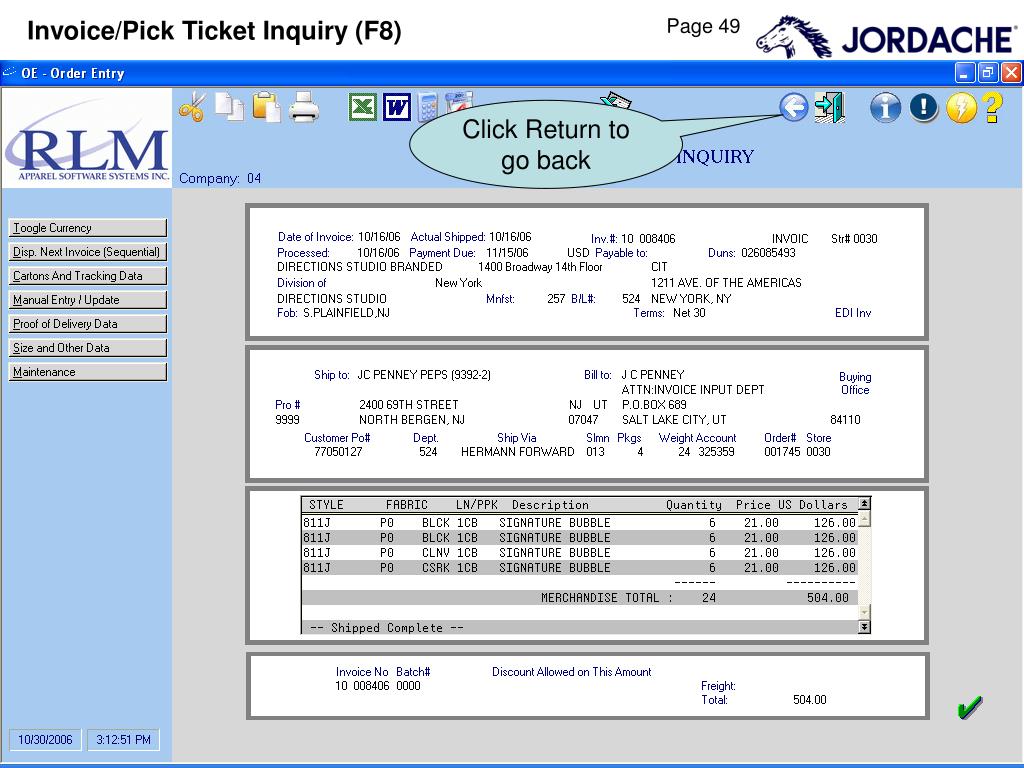Click the date field 10/30/2006
Screen dimensions: 1024x768
pyautogui.click(x=45, y=740)
